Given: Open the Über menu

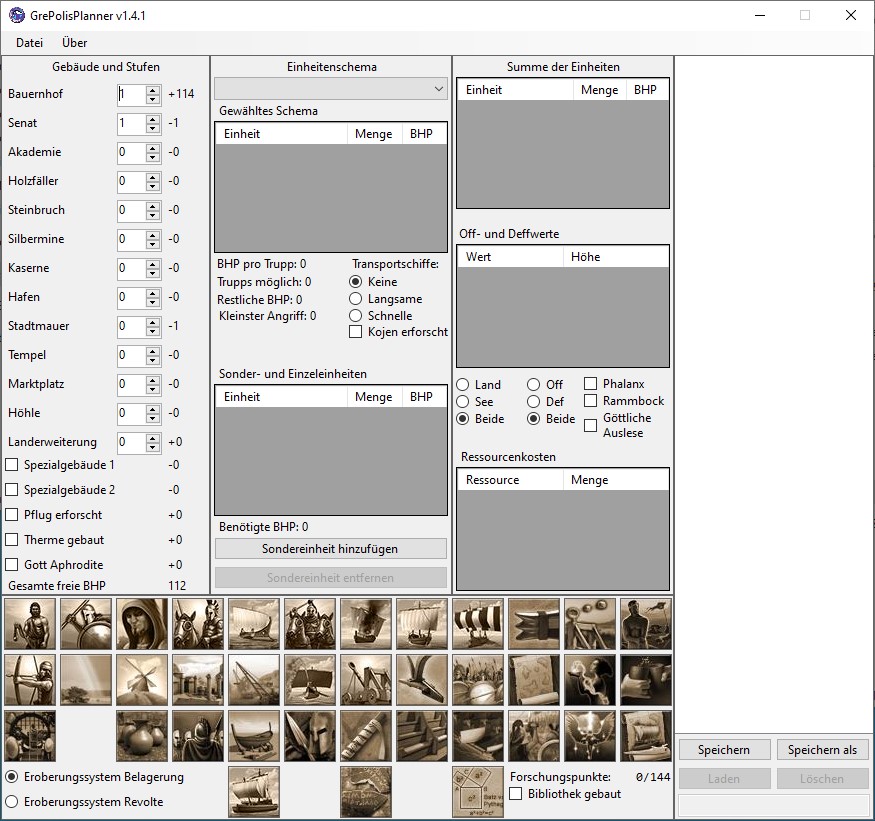Looking at the screenshot, I should click(74, 43).
